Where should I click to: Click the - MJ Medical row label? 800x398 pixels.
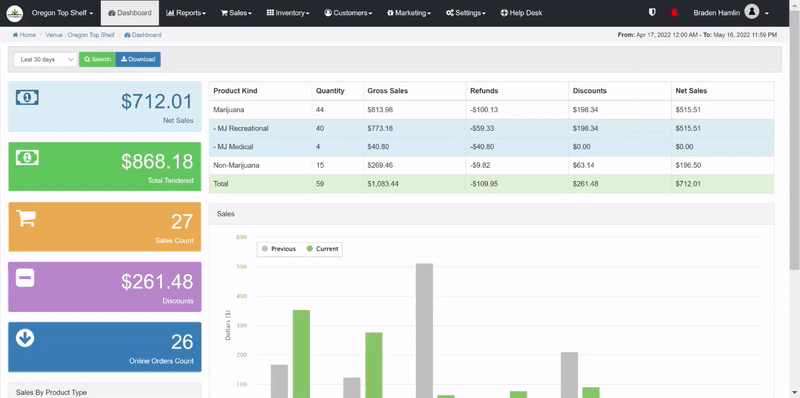[x=233, y=146]
